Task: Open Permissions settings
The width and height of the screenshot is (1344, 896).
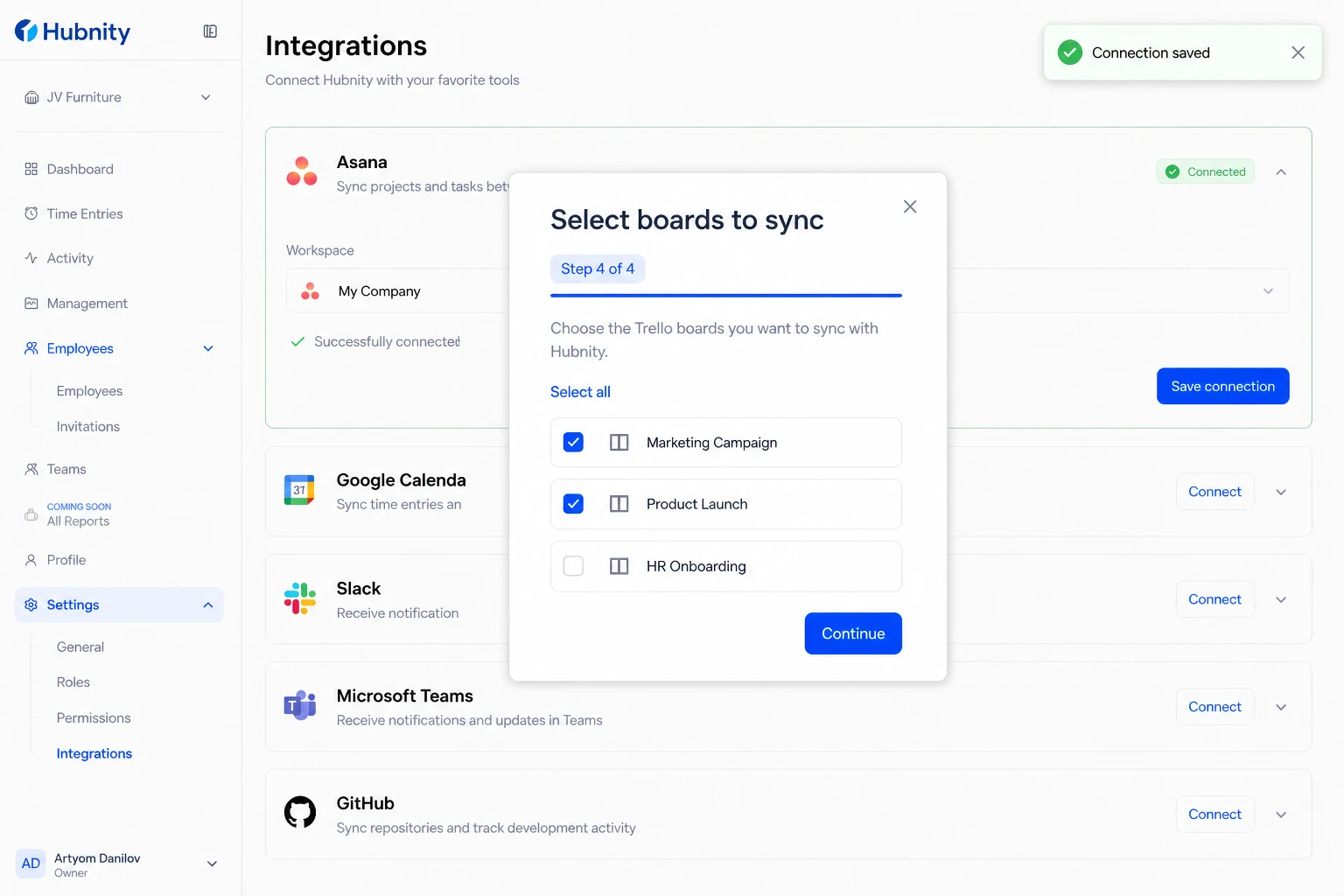Action: pos(94,718)
